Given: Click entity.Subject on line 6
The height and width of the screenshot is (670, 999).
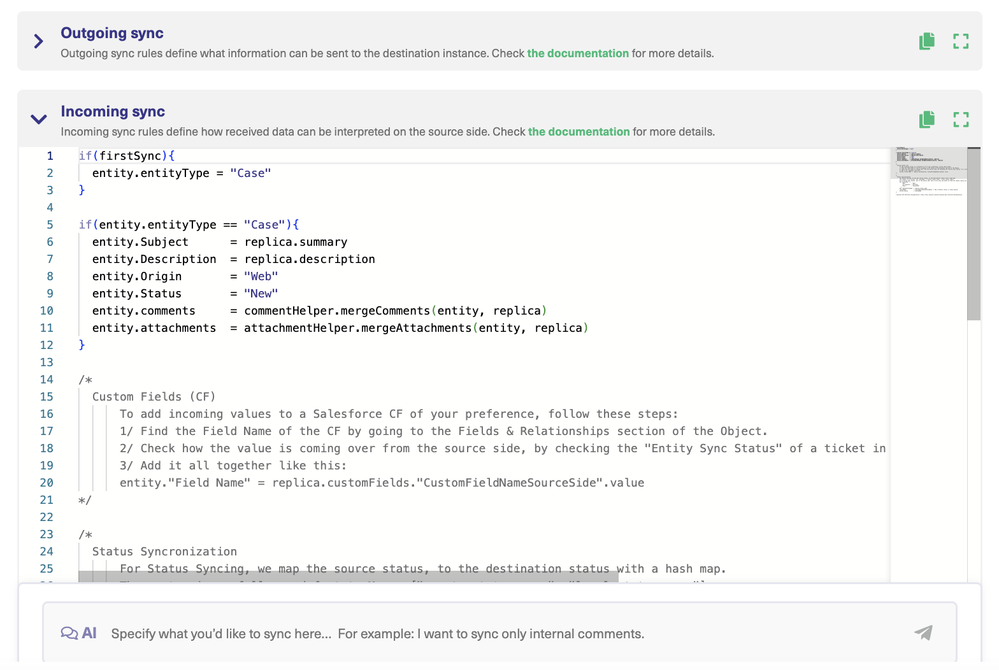Looking at the screenshot, I should tap(140, 242).
